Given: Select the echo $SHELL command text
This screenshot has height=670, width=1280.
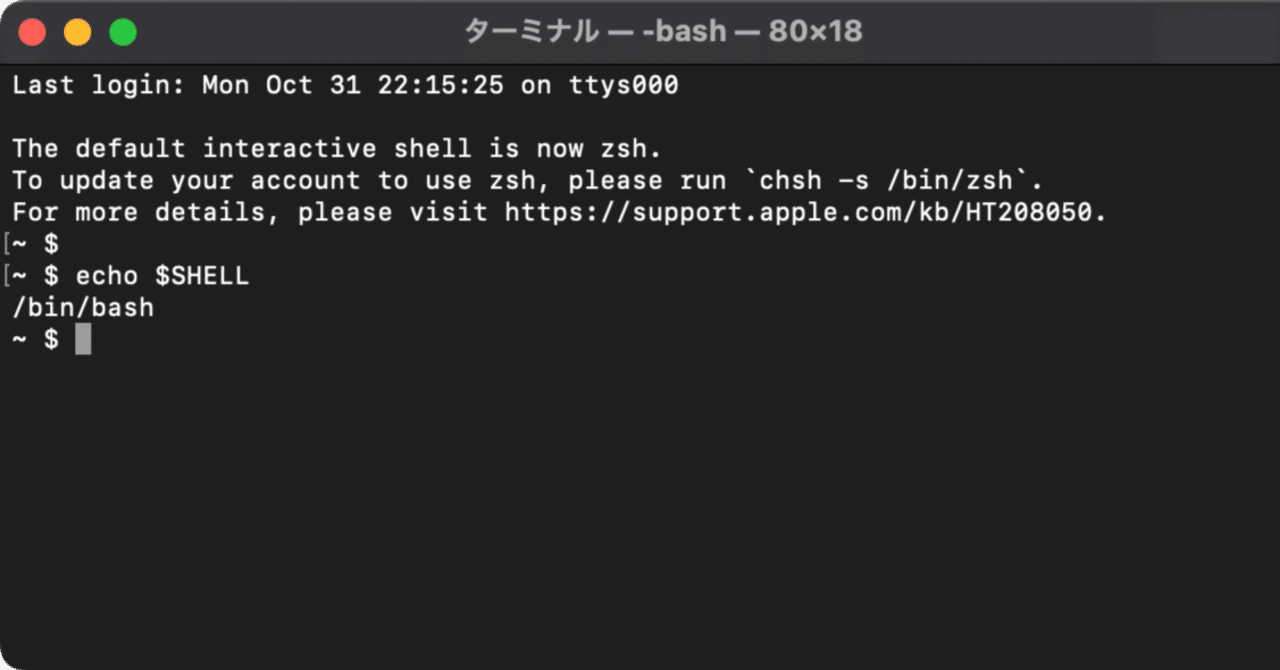Looking at the screenshot, I should pos(160,276).
